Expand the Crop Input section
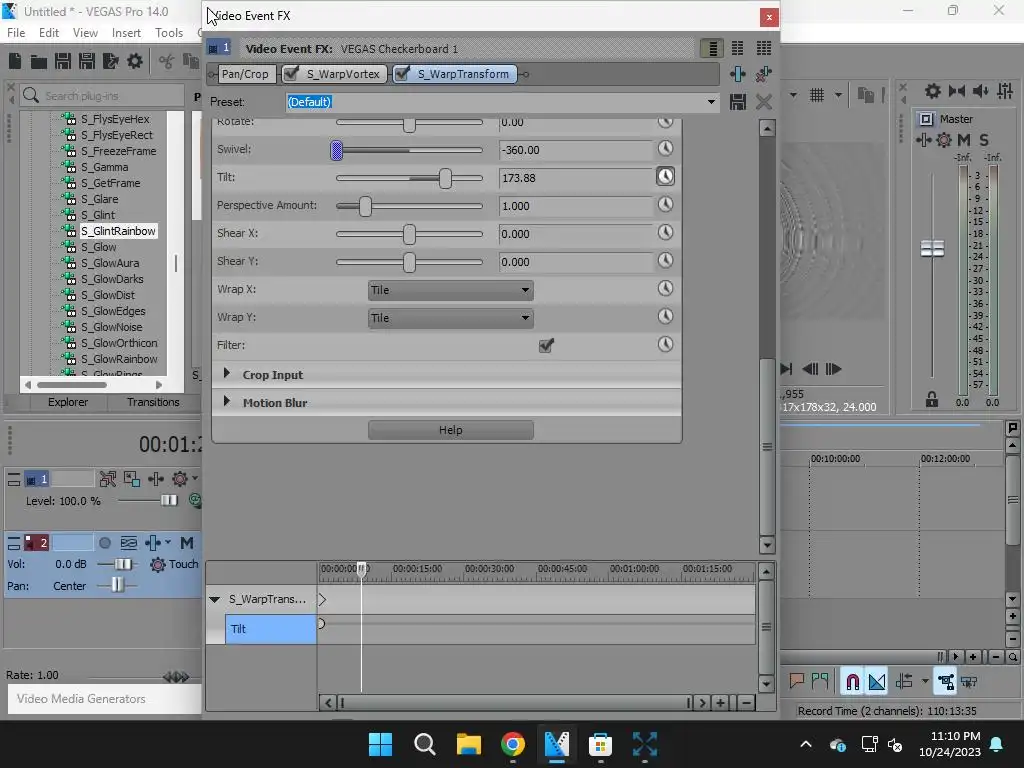Viewport: 1024px width, 768px height. [x=227, y=374]
